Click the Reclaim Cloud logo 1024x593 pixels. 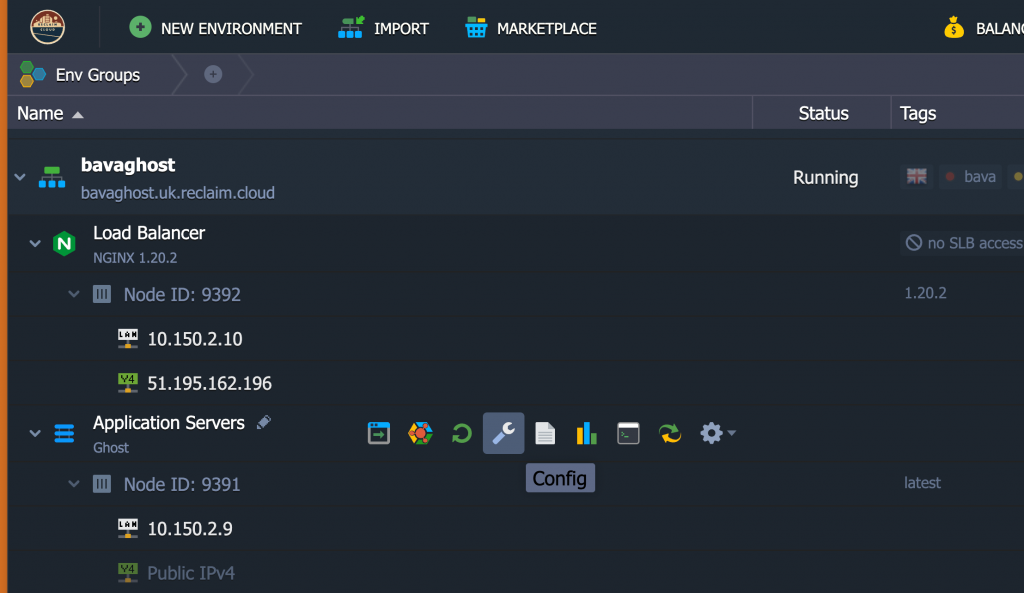coord(48,27)
